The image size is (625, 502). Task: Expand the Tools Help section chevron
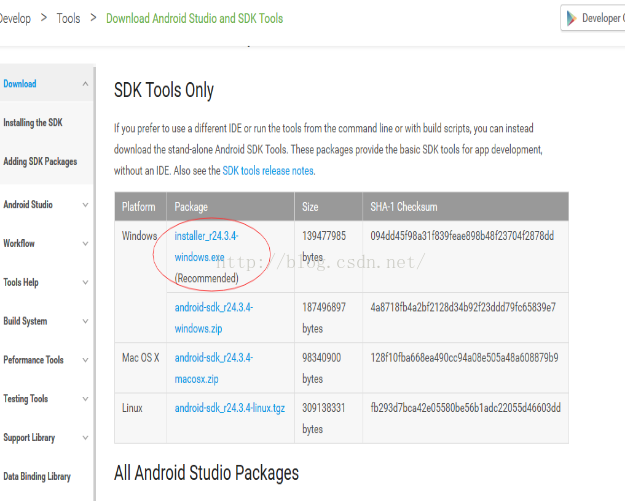[86, 283]
